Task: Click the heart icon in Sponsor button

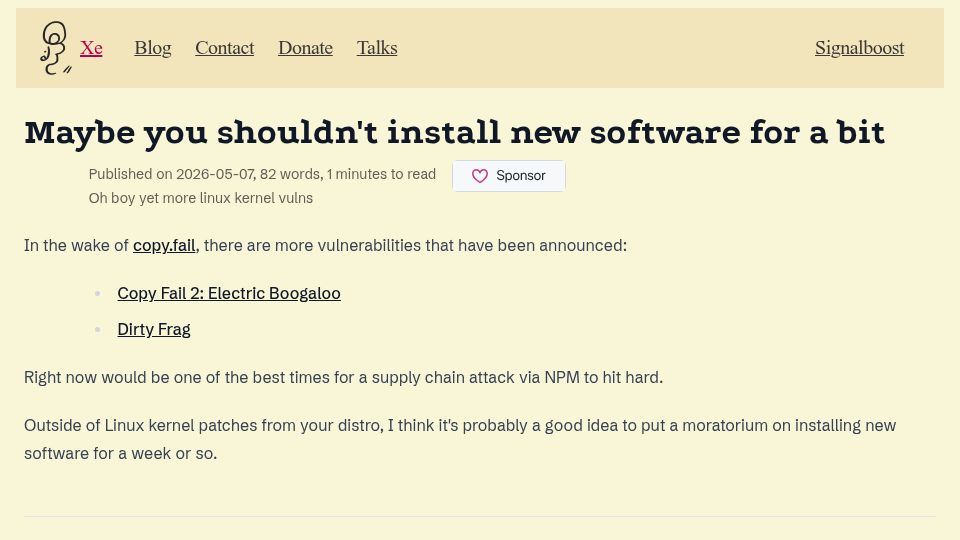Action: [480, 176]
